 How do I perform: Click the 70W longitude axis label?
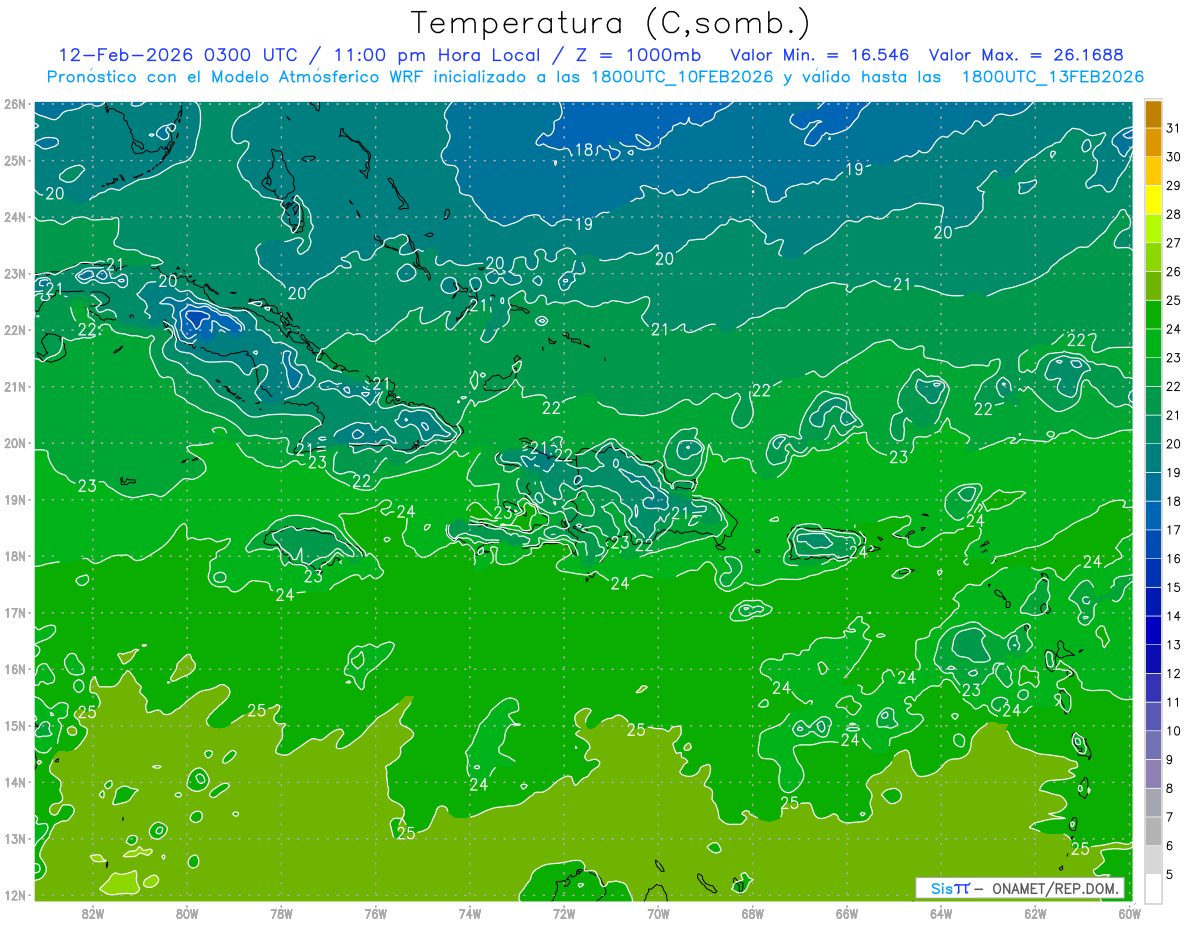658,913
